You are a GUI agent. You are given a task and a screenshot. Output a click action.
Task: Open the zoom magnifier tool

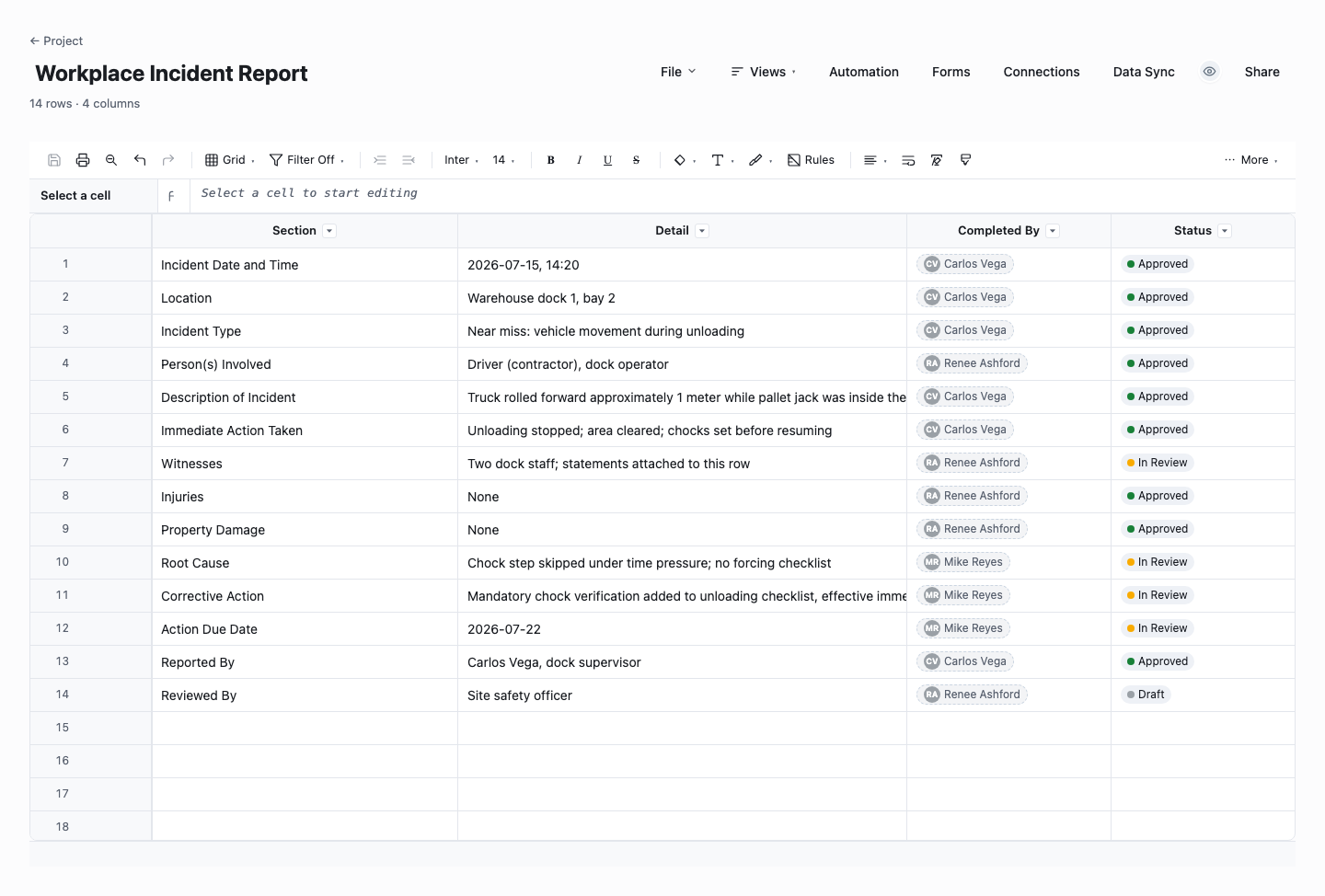click(x=111, y=160)
